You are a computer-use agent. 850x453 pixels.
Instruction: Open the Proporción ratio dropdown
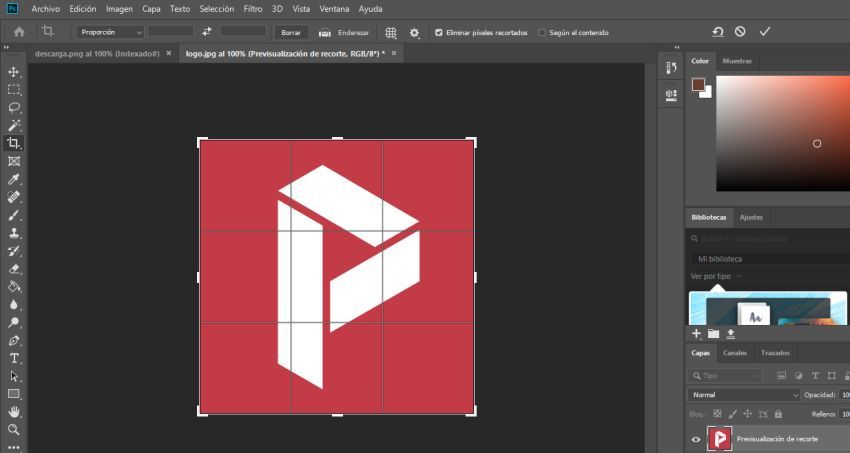(x=110, y=33)
